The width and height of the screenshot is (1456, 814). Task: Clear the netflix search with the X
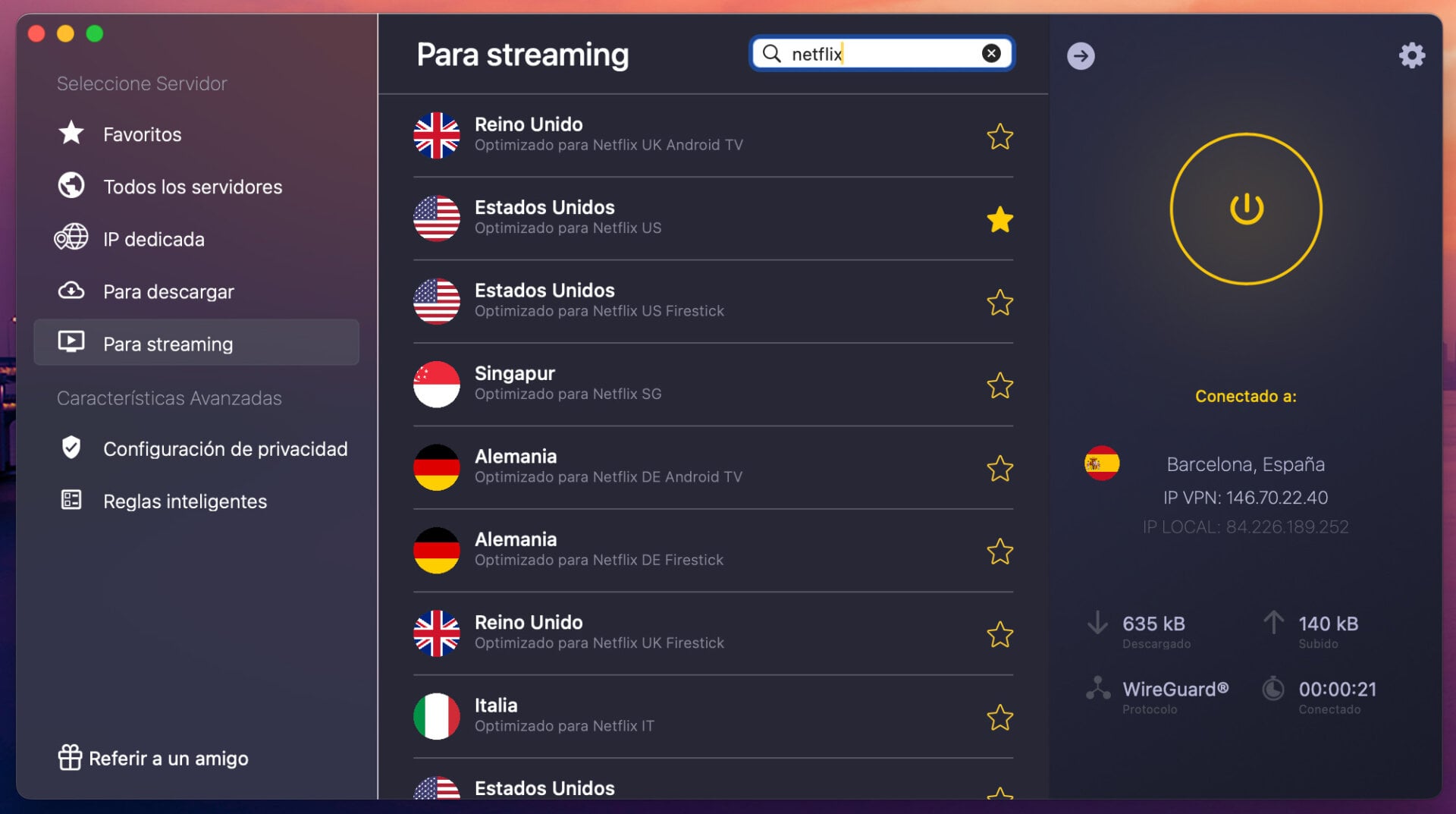click(990, 53)
